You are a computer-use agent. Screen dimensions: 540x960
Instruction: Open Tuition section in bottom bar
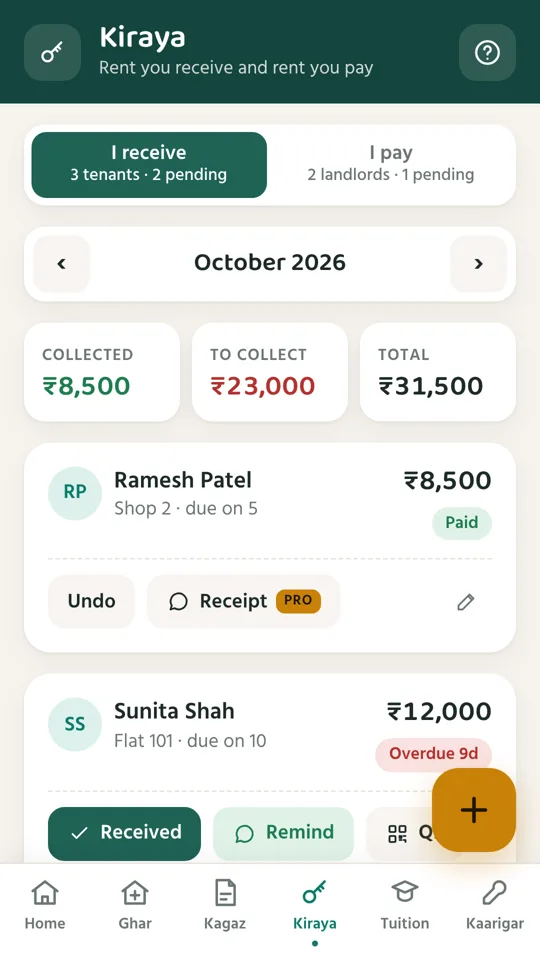point(405,905)
